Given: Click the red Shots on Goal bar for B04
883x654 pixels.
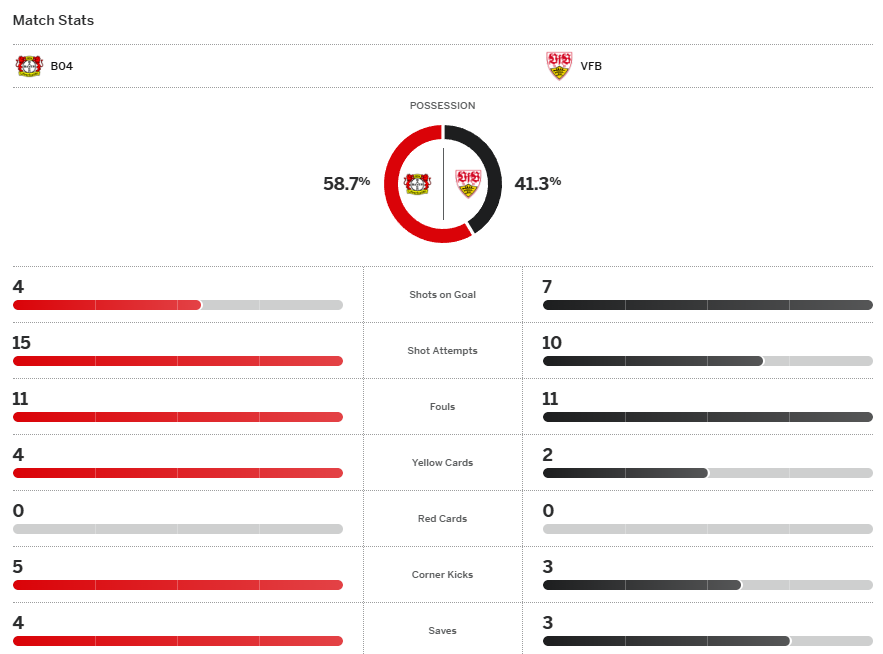Looking at the screenshot, I should pos(107,305).
